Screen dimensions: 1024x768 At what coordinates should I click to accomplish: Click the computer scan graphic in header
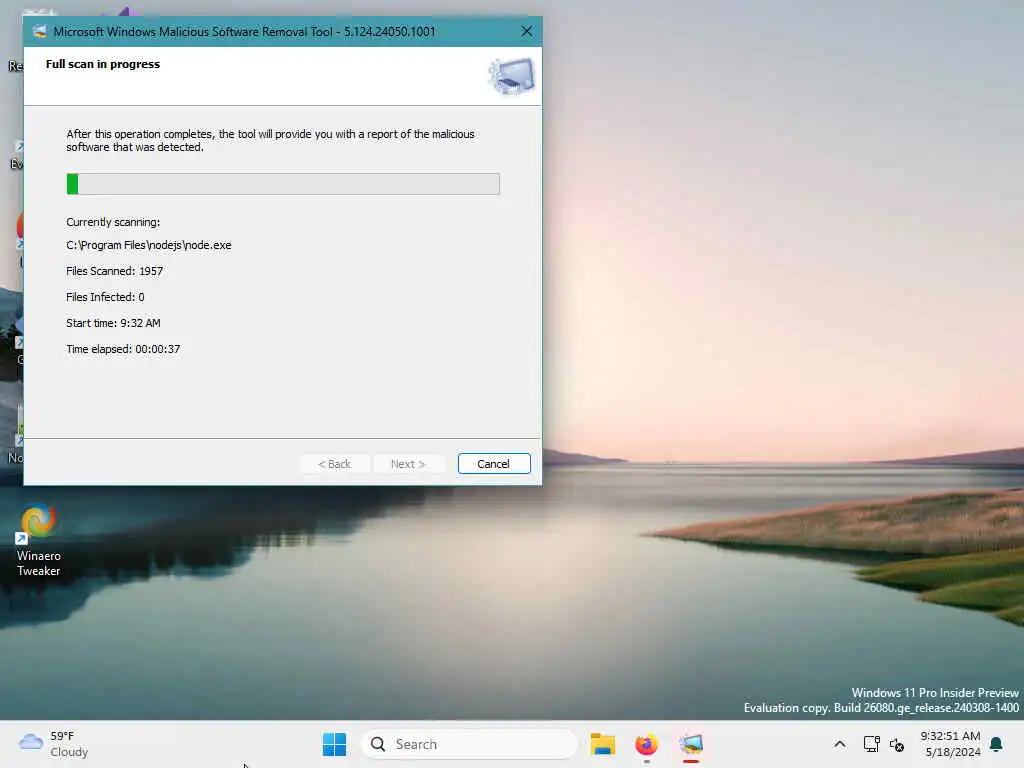(511, 76)
